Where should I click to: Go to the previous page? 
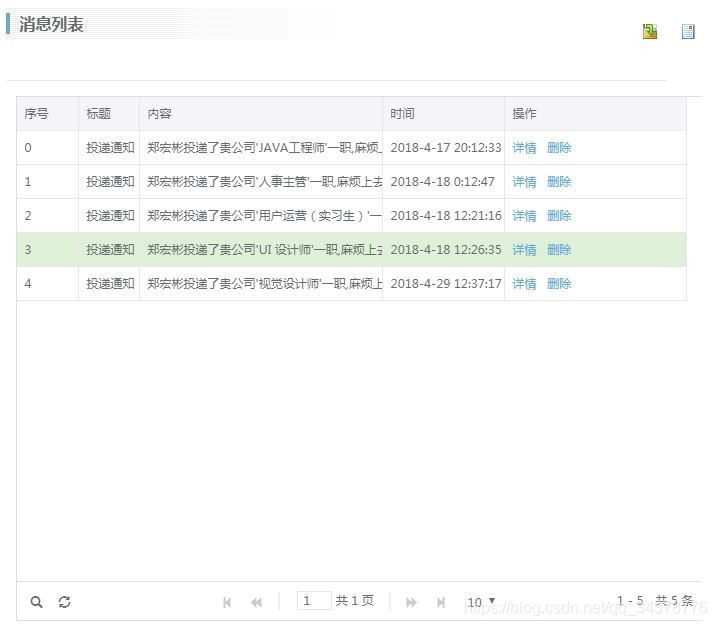pyautogui.click(x=257, y=602)
